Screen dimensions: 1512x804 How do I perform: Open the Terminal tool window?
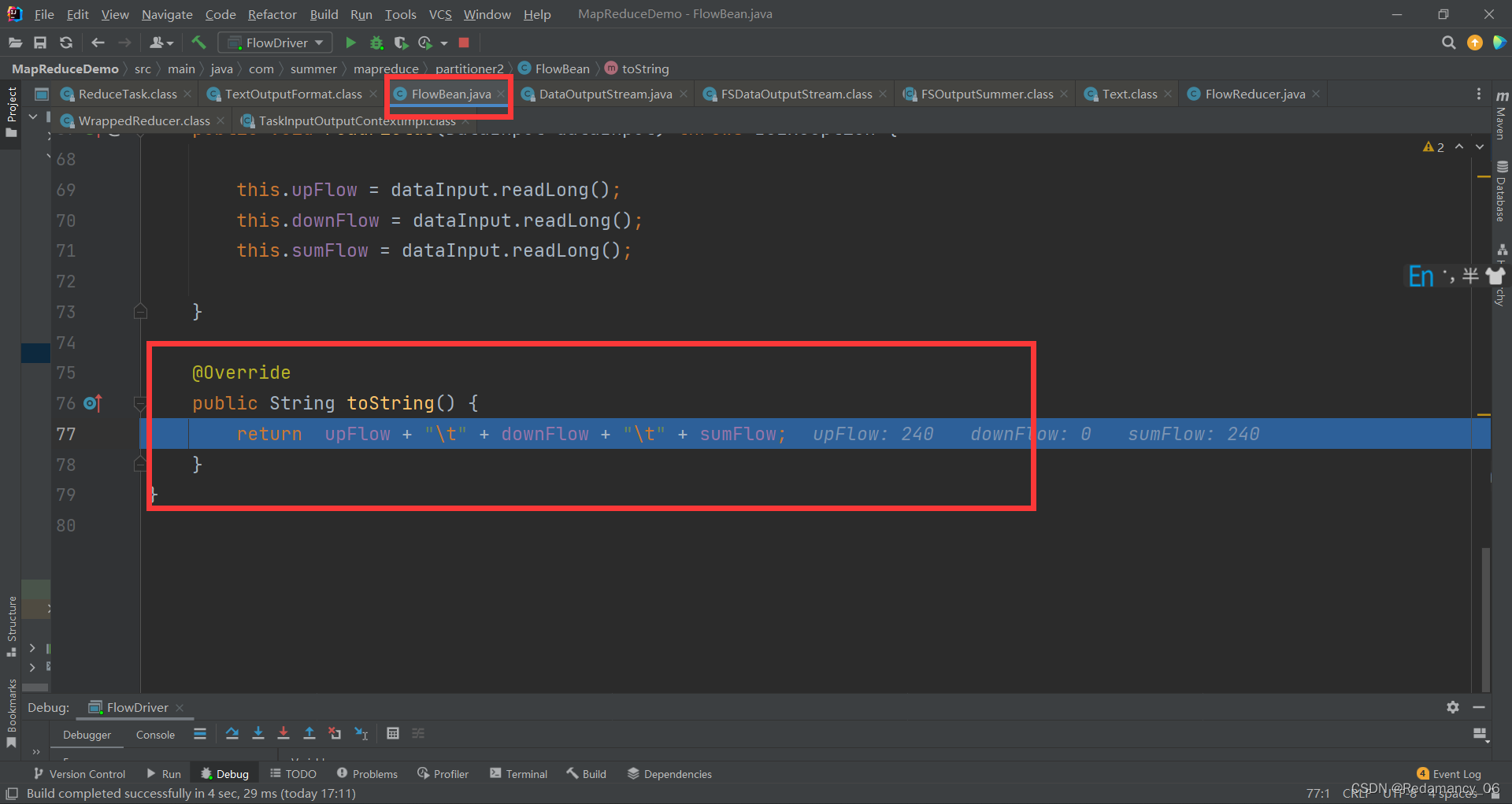[518, 774]
